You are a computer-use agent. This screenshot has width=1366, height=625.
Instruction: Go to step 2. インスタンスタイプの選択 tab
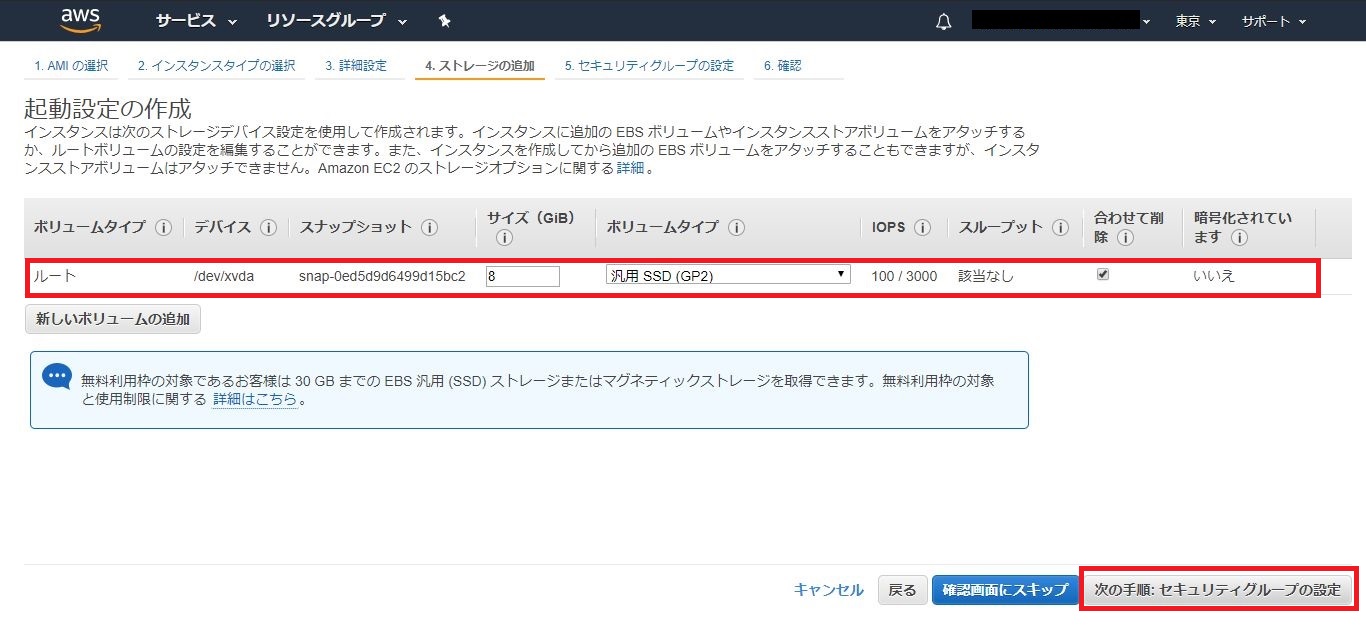pyautogui.click(x=216, y=66)
